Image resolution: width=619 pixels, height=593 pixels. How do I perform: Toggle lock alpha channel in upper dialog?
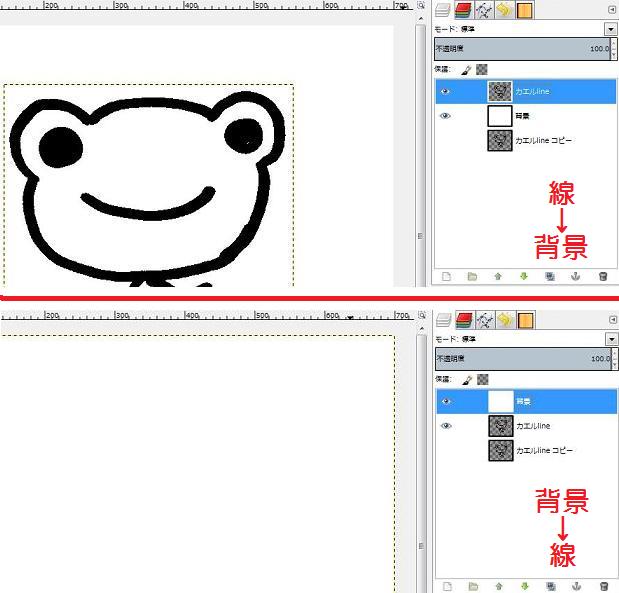[482, 70]
